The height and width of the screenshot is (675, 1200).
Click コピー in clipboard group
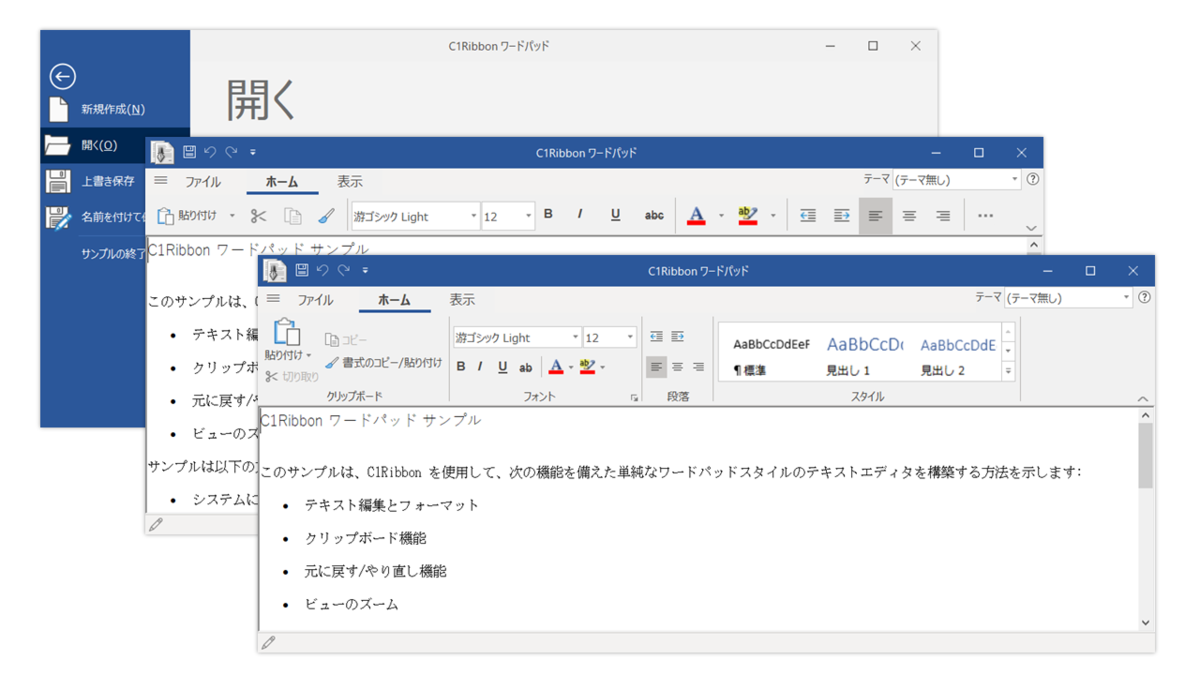pyautogui.click(x=346, y=340)
